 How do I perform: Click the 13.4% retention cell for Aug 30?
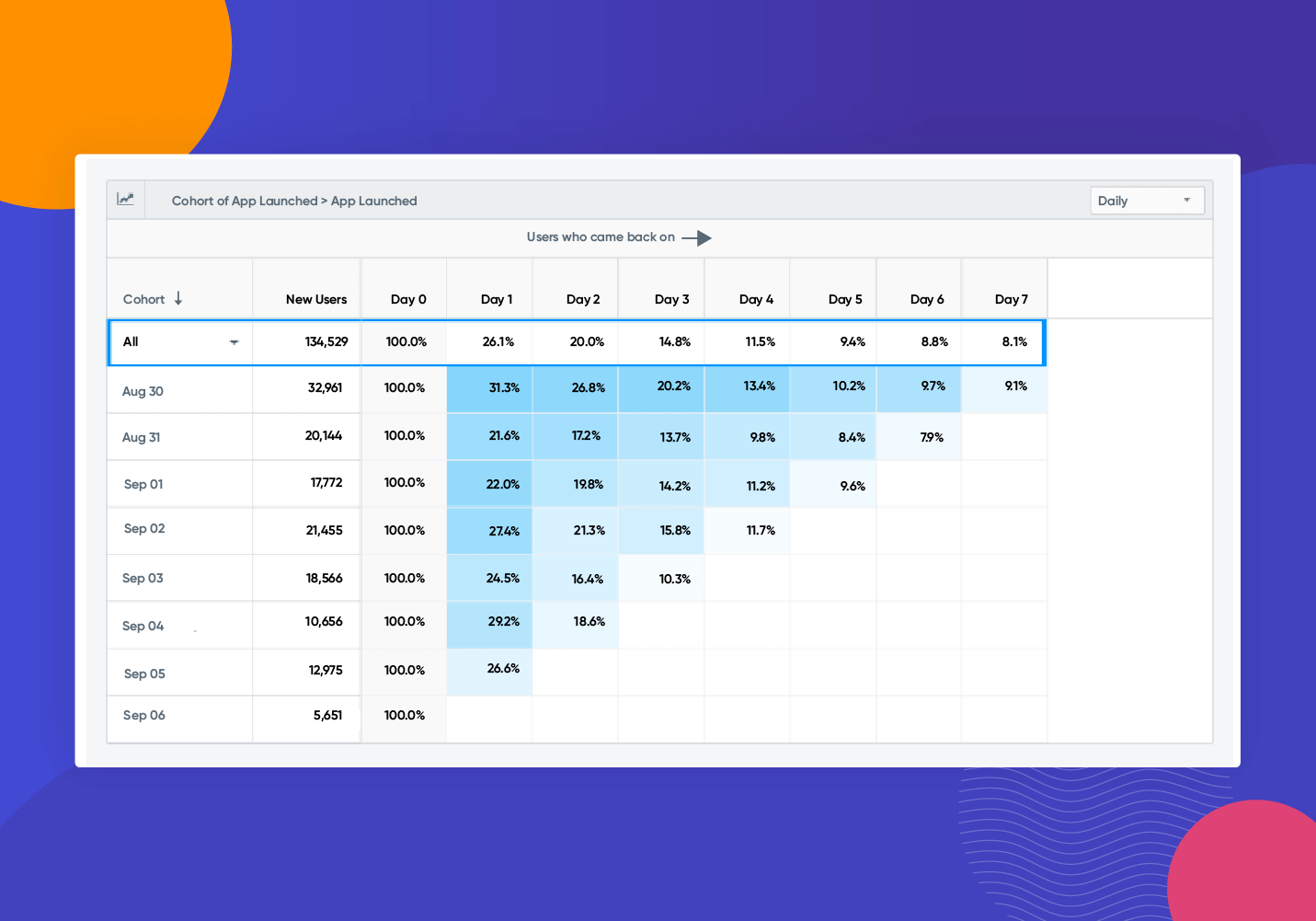[x=747, y=388]
